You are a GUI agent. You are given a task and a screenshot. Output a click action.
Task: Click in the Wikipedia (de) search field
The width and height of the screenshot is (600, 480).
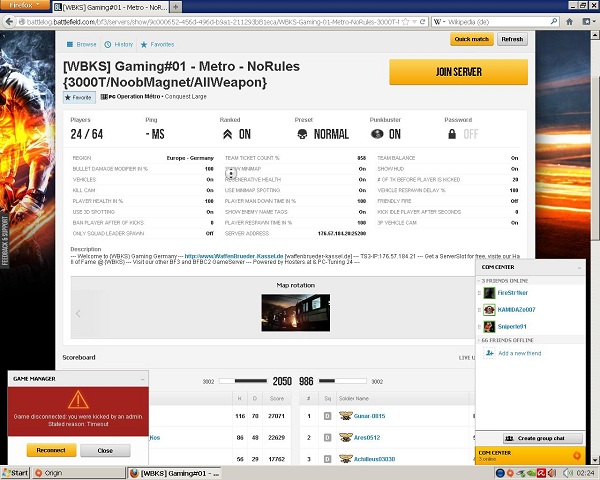497,22
